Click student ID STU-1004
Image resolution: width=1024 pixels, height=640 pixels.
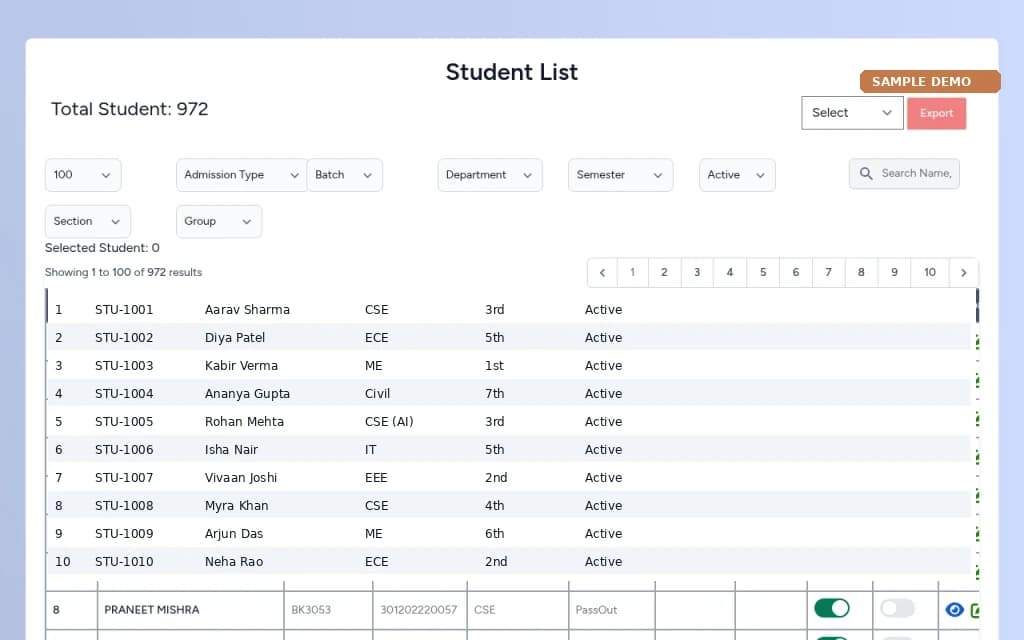[x=124, y=394]
